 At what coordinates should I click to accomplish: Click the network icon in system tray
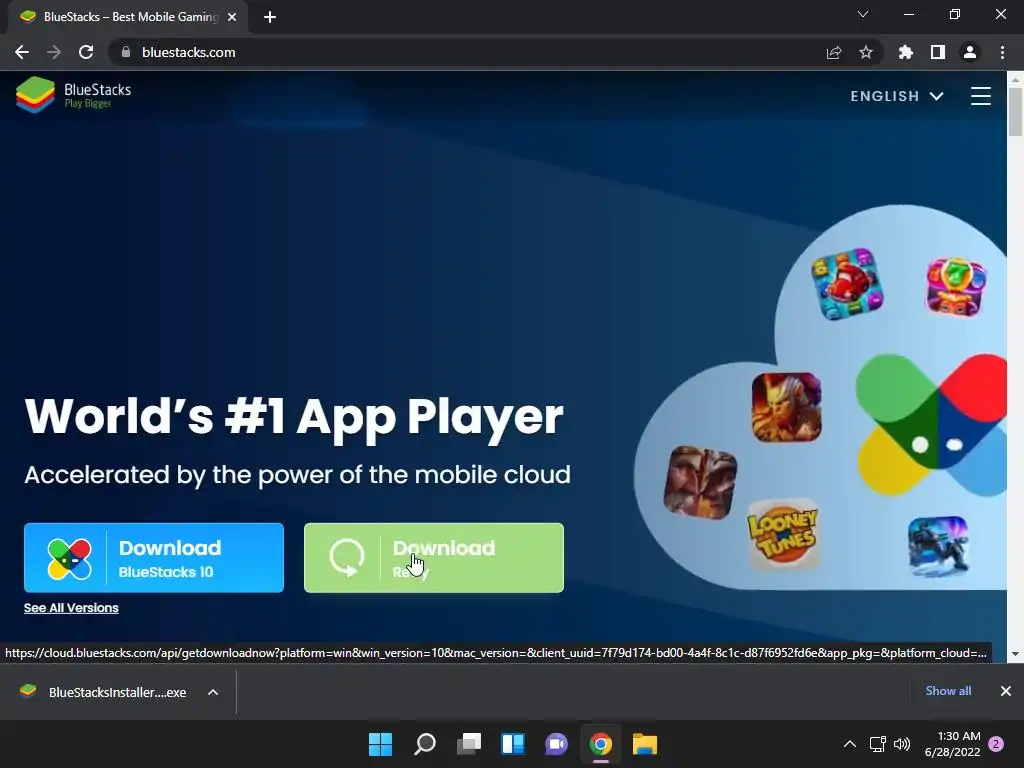(877, 744)
